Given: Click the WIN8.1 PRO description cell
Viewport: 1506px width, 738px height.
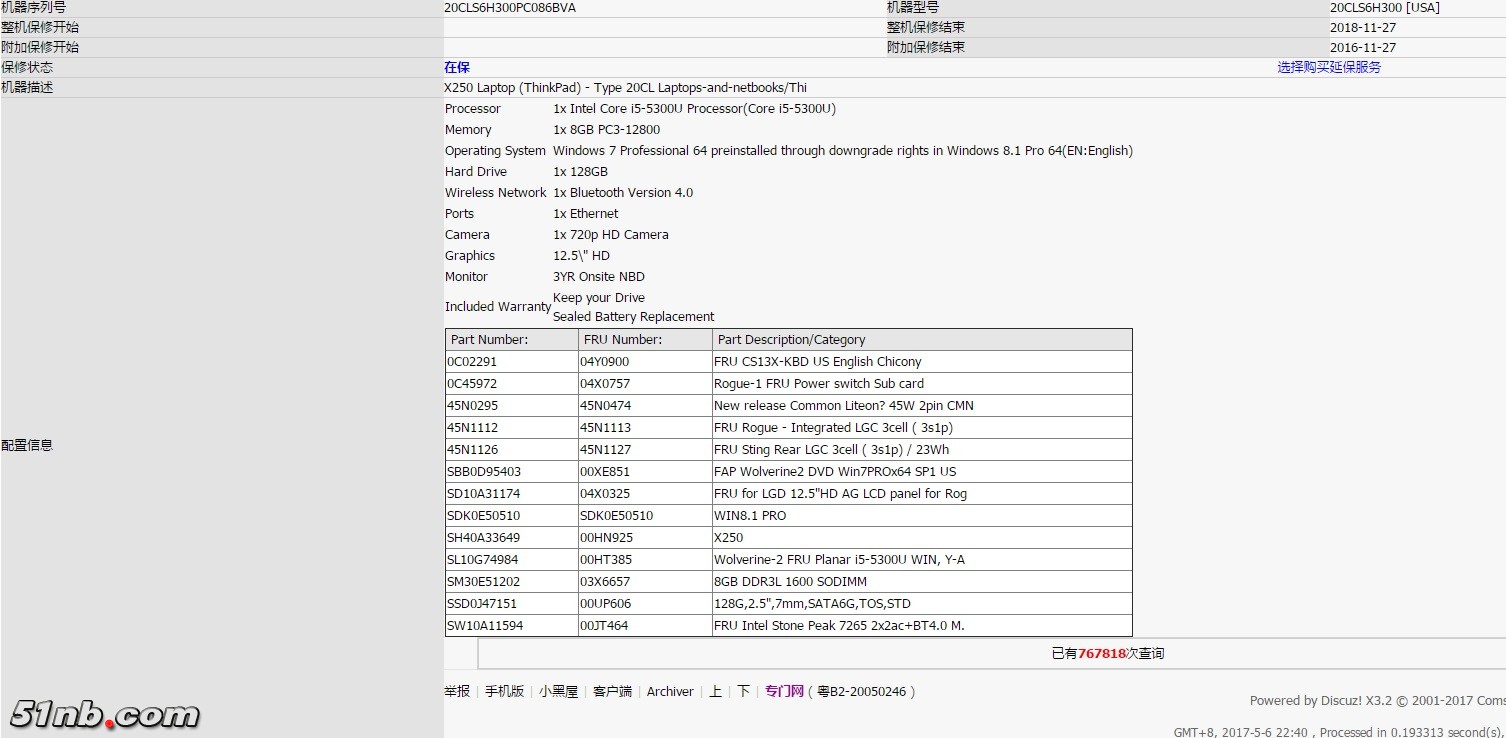Looking at the screenshot, I should (922, 516).
